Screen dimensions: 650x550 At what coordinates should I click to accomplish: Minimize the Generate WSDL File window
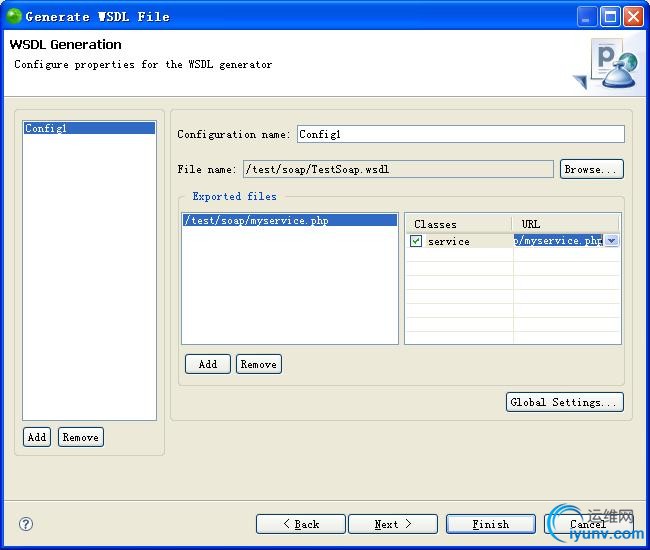[x=587, y=17]
